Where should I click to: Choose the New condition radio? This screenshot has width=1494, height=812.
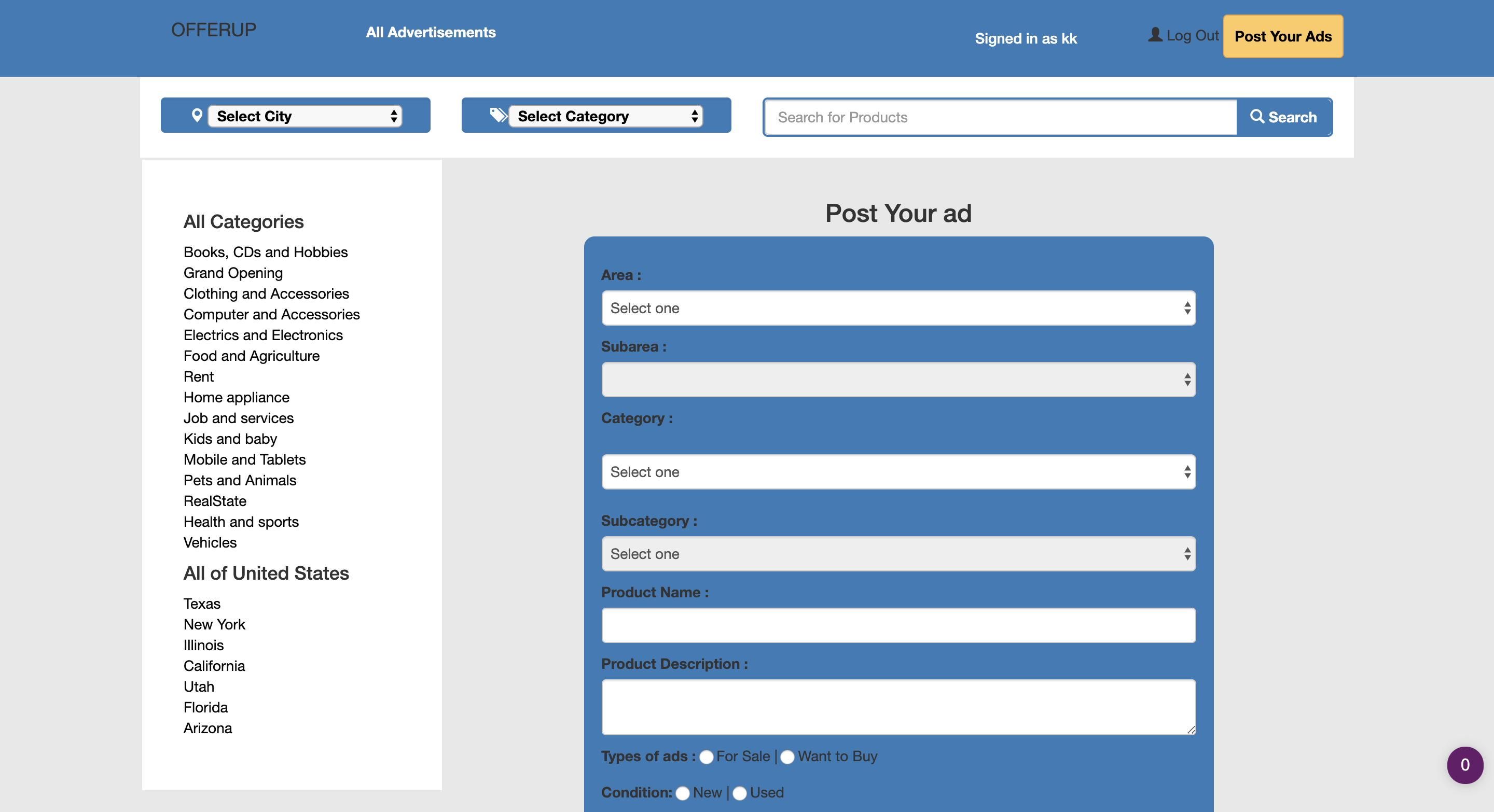683,793
